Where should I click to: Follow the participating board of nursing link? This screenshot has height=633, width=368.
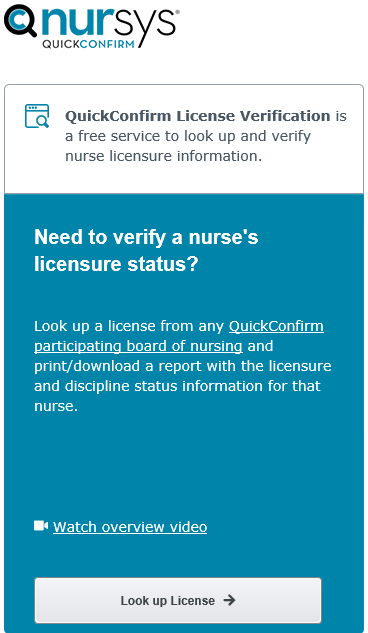tap(138, 346)
